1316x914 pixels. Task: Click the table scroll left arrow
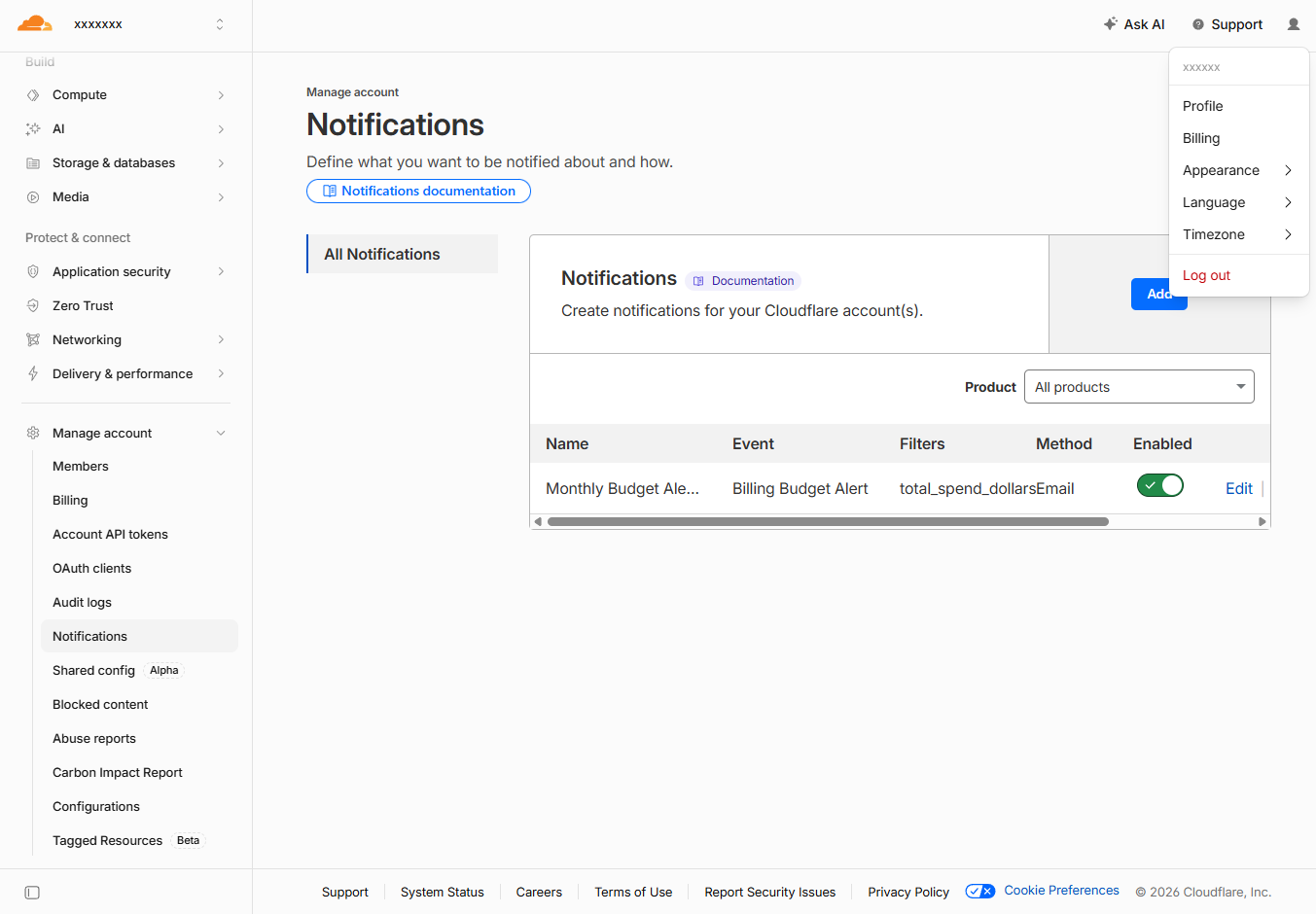coord(538,522)
